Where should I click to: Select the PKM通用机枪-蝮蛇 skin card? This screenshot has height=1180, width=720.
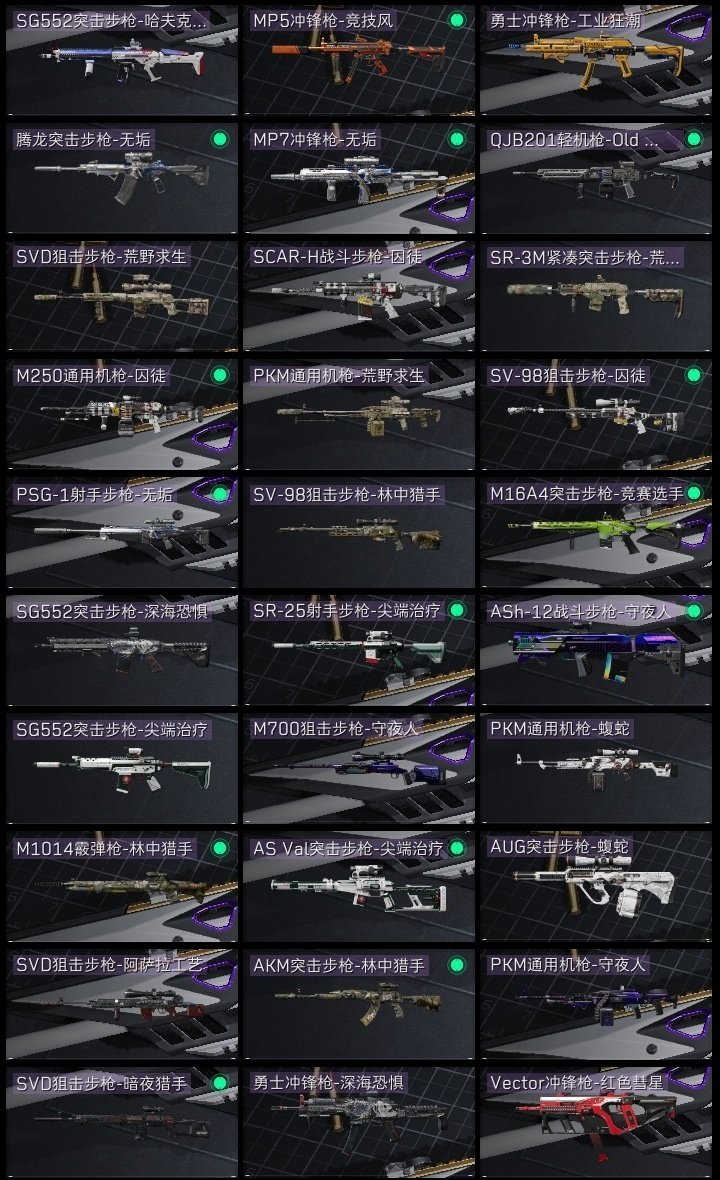pos(596,768)
